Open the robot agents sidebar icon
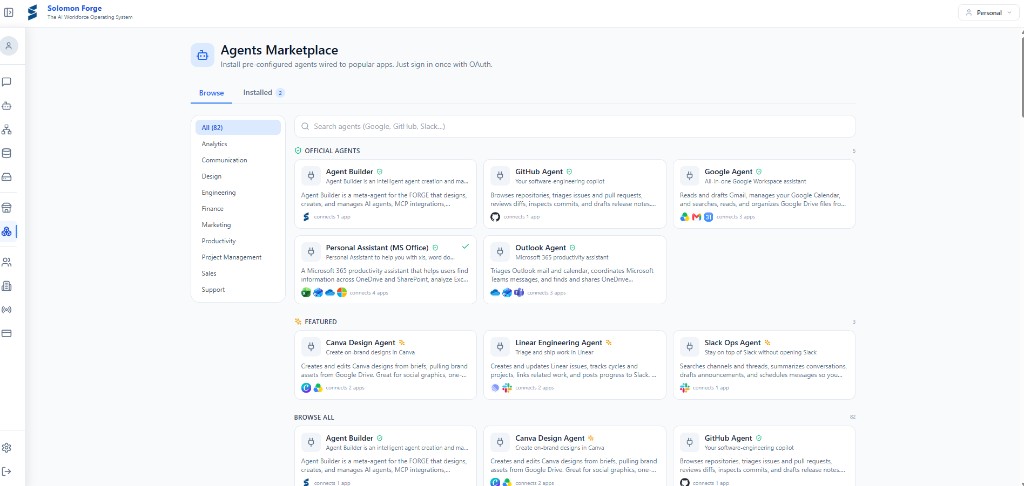Image resolution: width=1024 pixels, height=486 pixels. pyautogui.click(x=7, y=106)
